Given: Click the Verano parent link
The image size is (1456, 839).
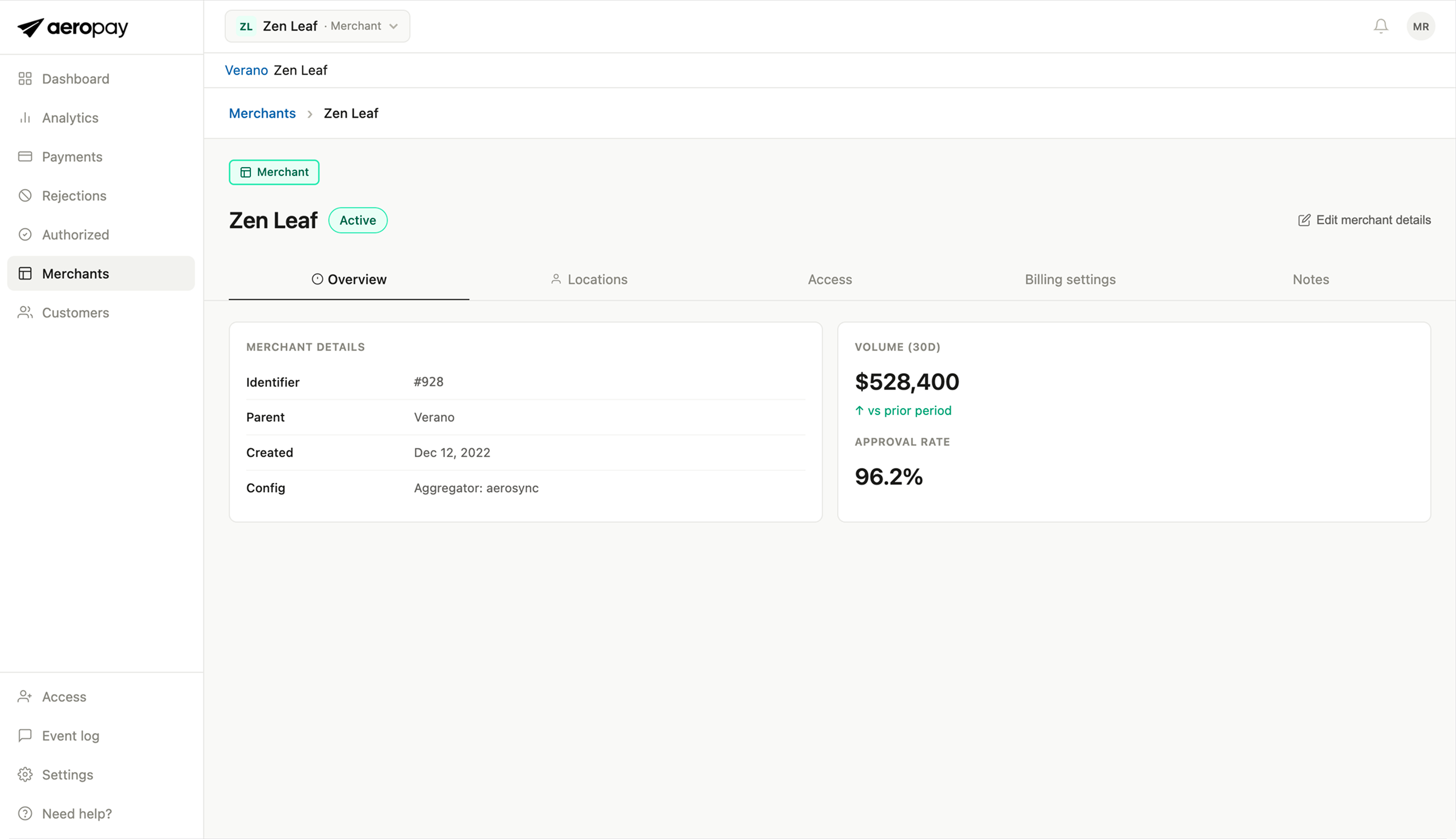Looking at the screenshot, I should coord(246,70).
